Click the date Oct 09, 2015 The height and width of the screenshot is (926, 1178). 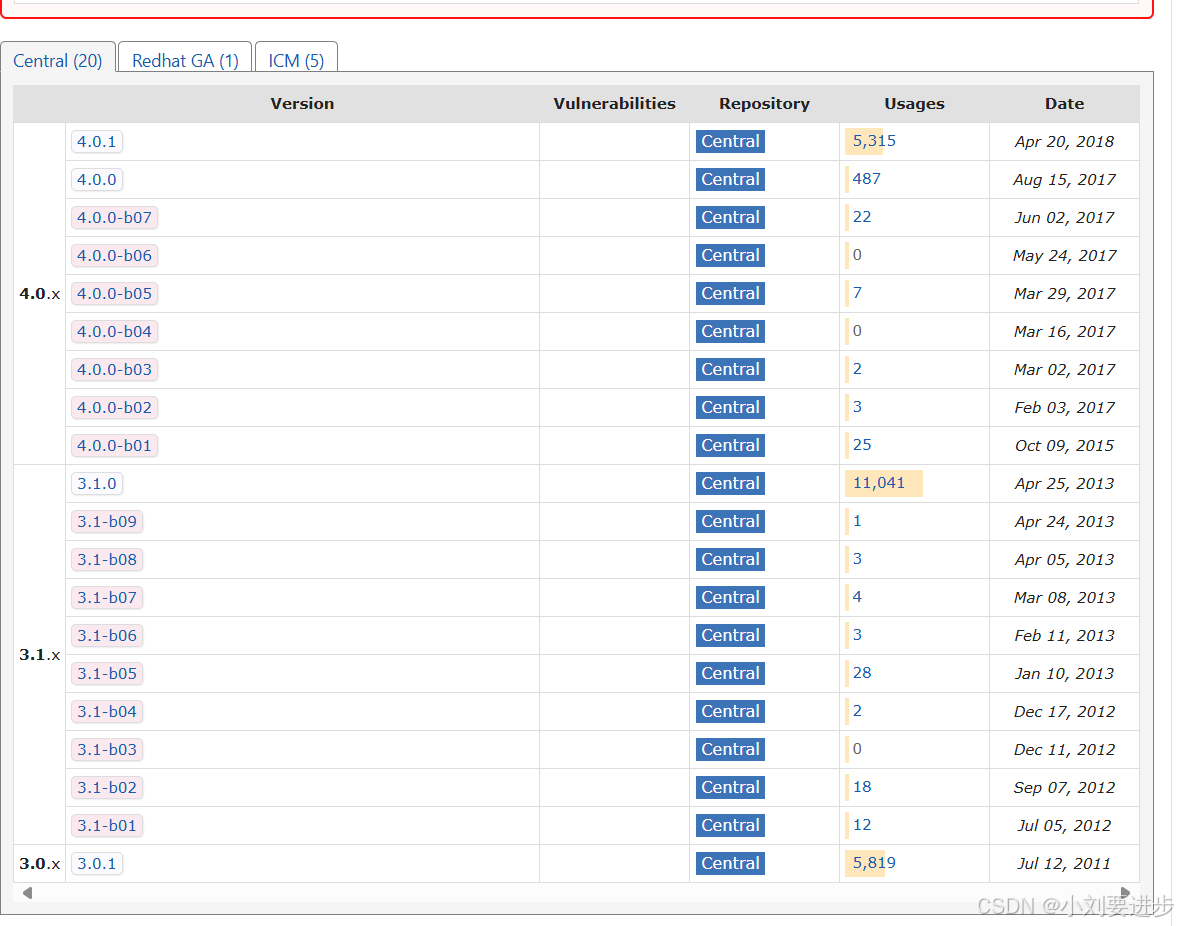pyautogui.click(x=1065, y=445)
